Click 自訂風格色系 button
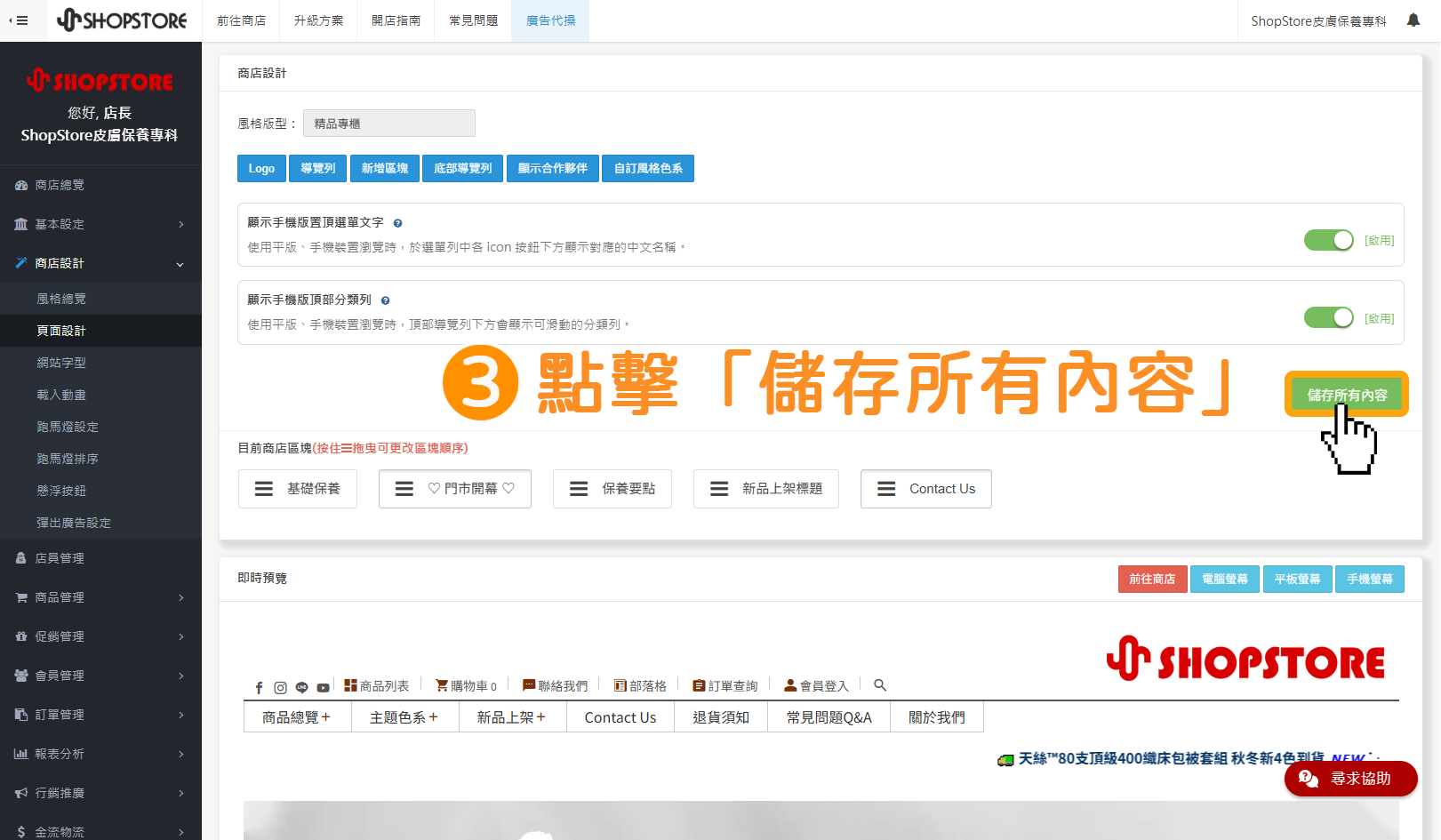The image size is (1441, 840). pos(648,168)
